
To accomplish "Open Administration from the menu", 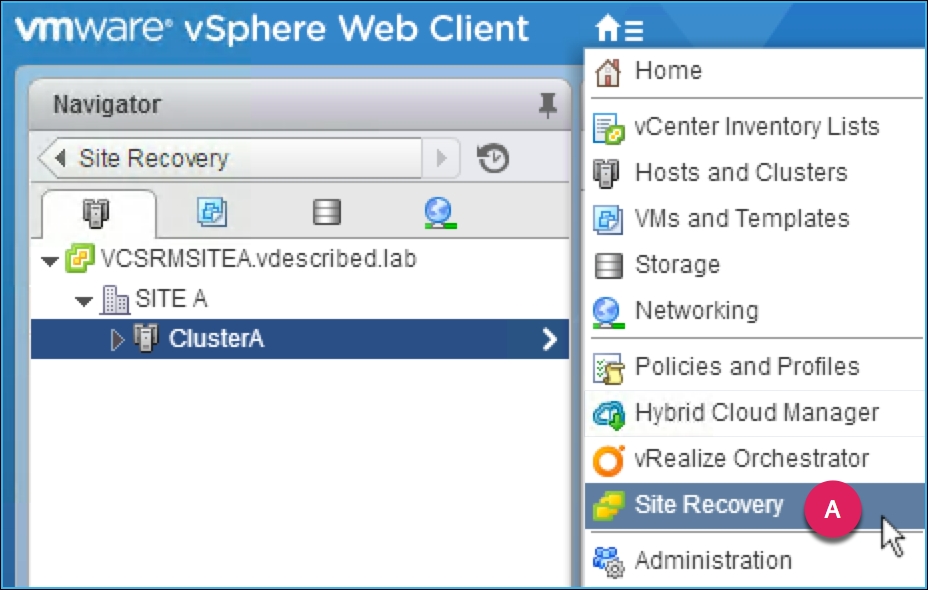I will pyautogui.click(x=712, y=560).
